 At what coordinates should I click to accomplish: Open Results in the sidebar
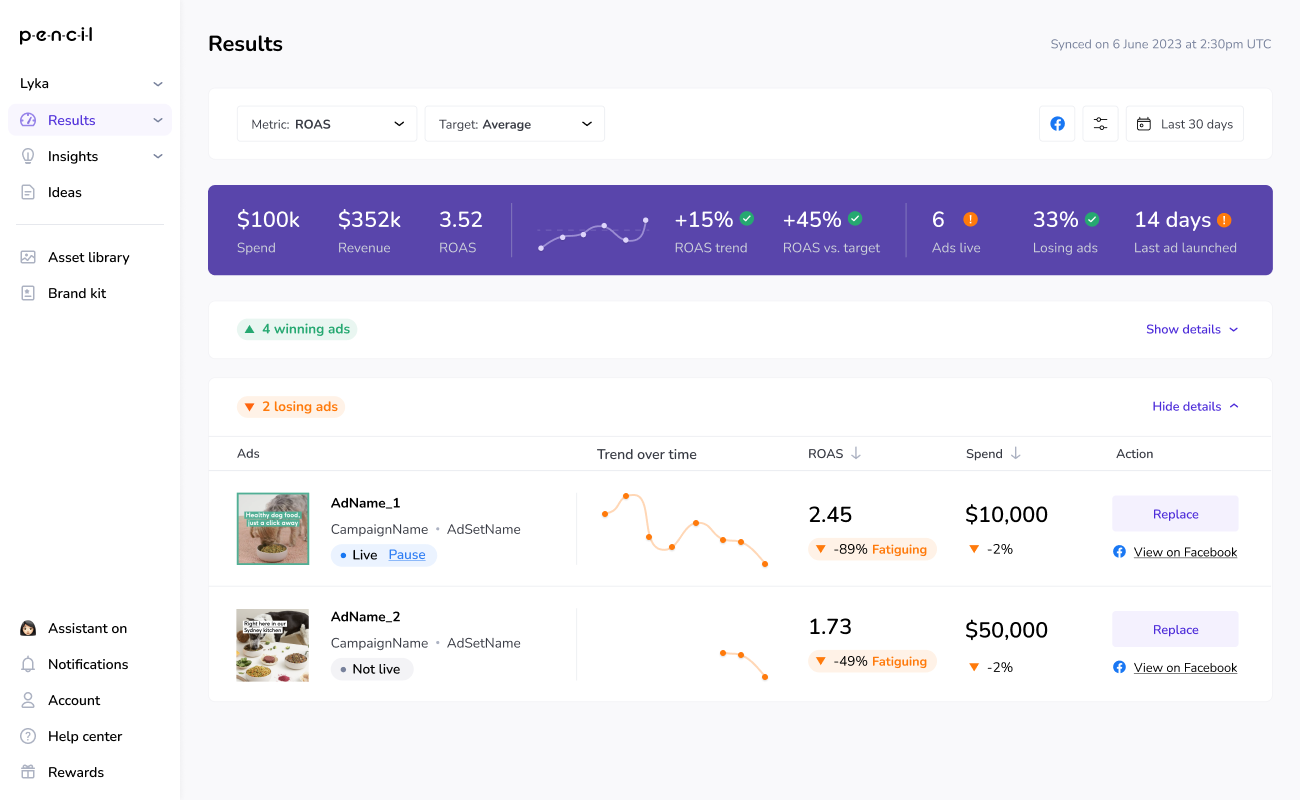[x=90, y=120]
